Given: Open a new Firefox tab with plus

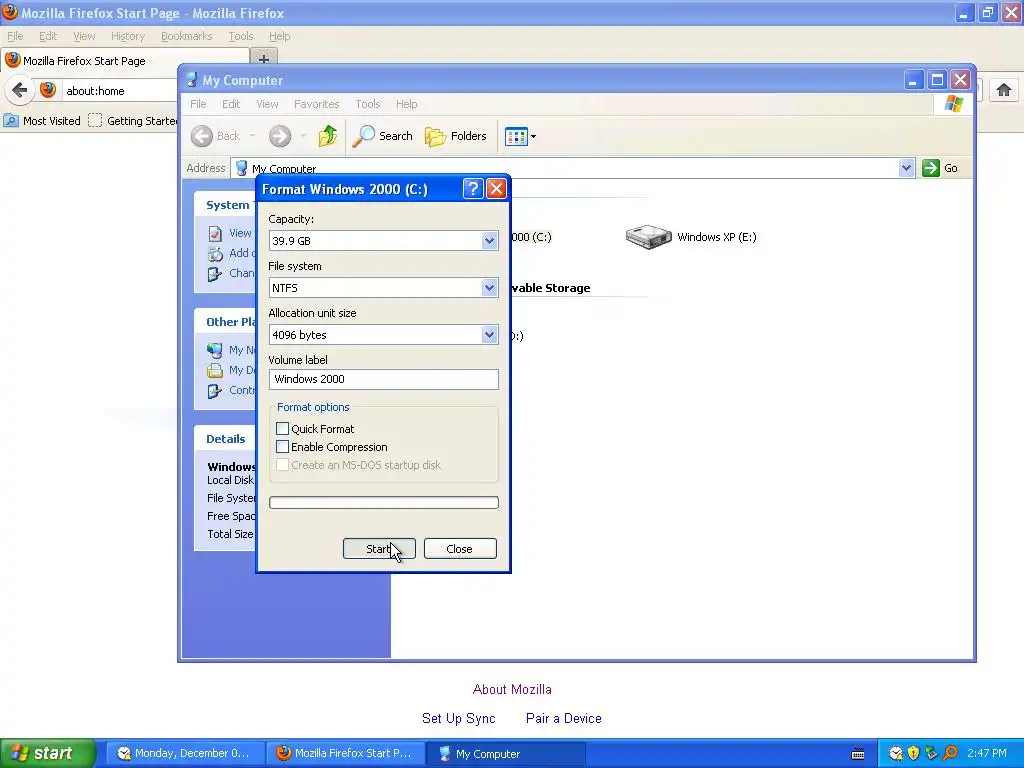Looking at the screenshot, I should [263, 60].
